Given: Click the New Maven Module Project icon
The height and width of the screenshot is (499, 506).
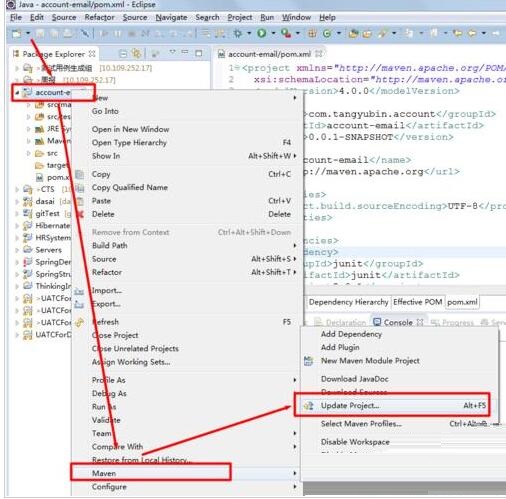Looking at the screenshot, I should (309, 361).
